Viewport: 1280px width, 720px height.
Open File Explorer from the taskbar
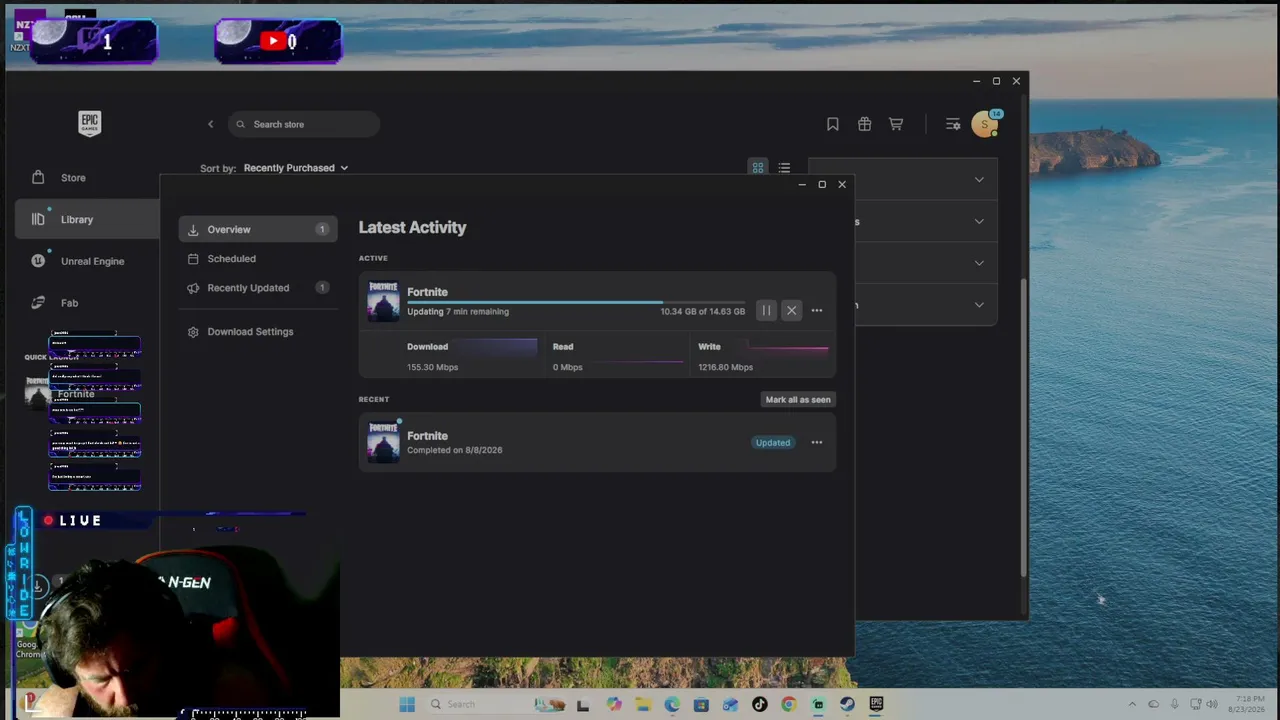(x=643, y=705)
